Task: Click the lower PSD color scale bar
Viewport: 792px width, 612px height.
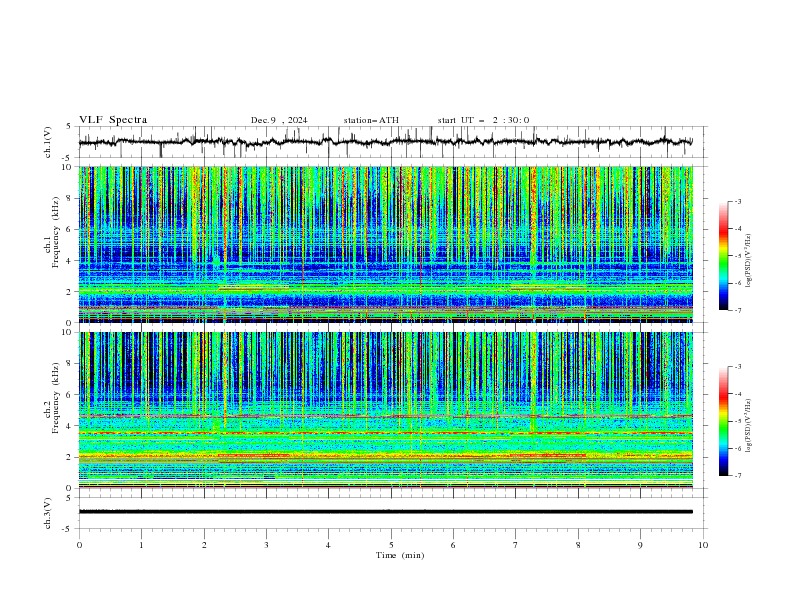Action: pos(724,421)
